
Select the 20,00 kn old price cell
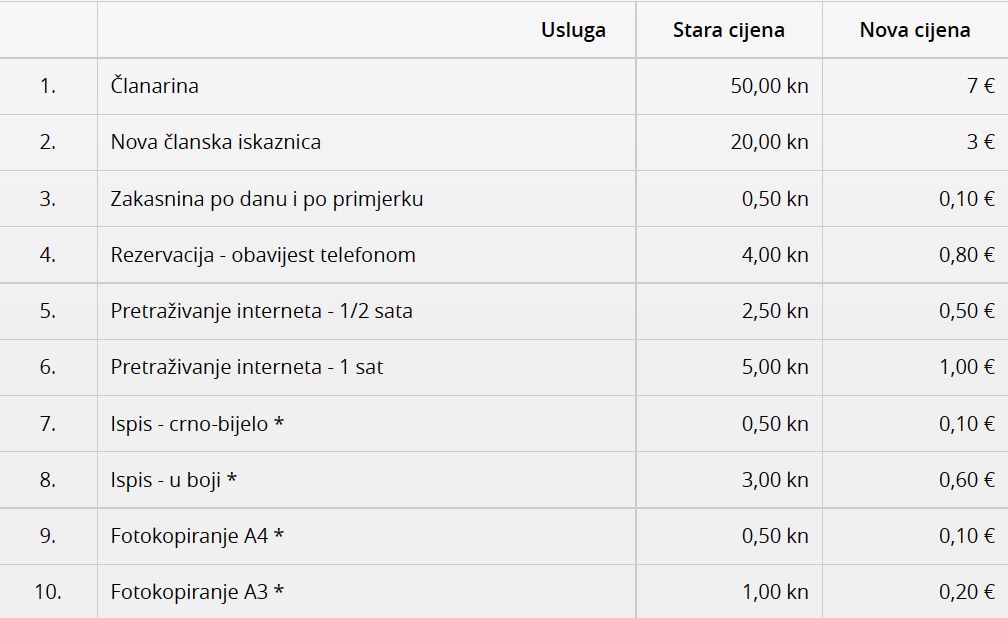(x=769, y=142)
